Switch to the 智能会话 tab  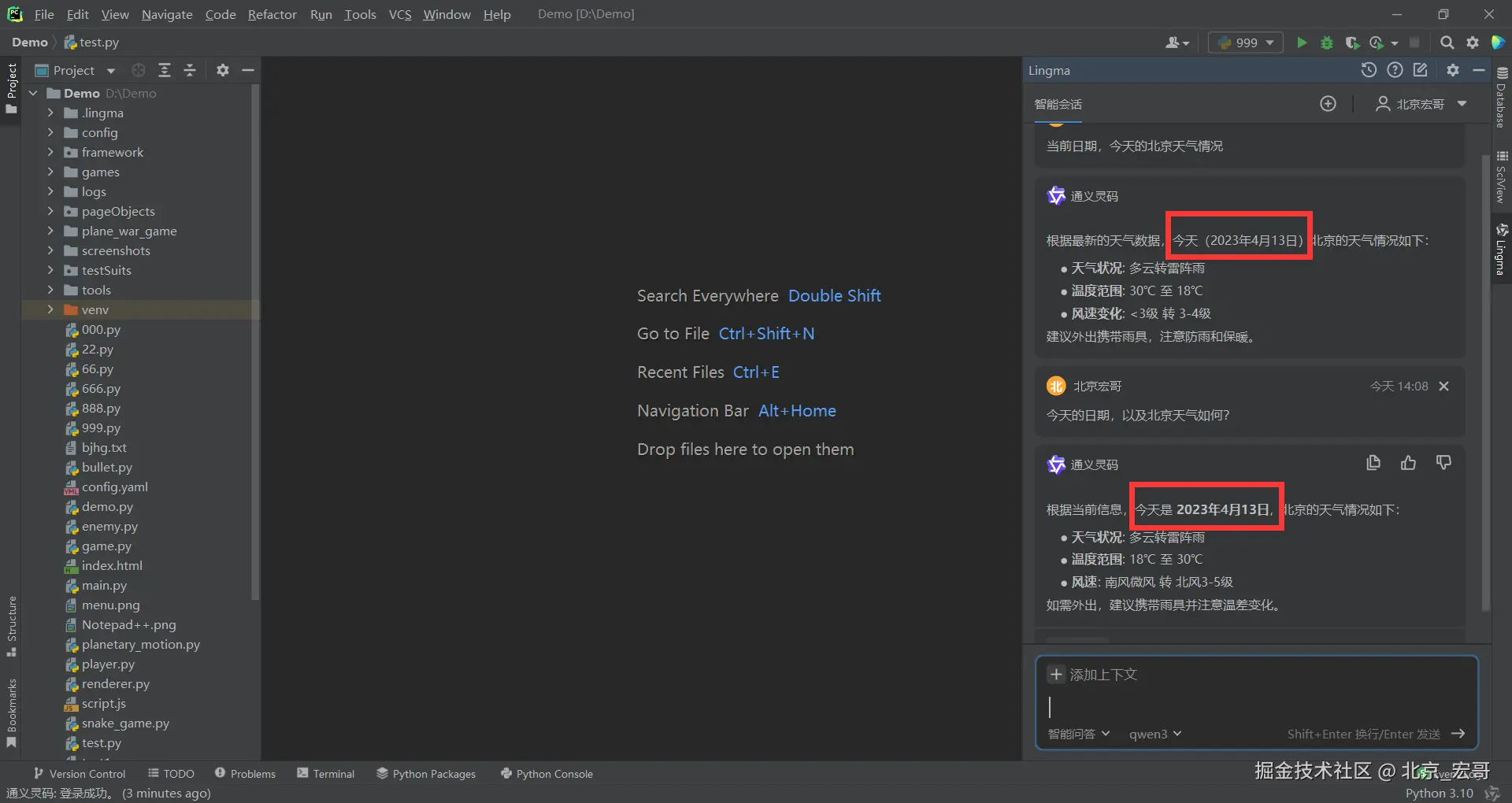1058,104
